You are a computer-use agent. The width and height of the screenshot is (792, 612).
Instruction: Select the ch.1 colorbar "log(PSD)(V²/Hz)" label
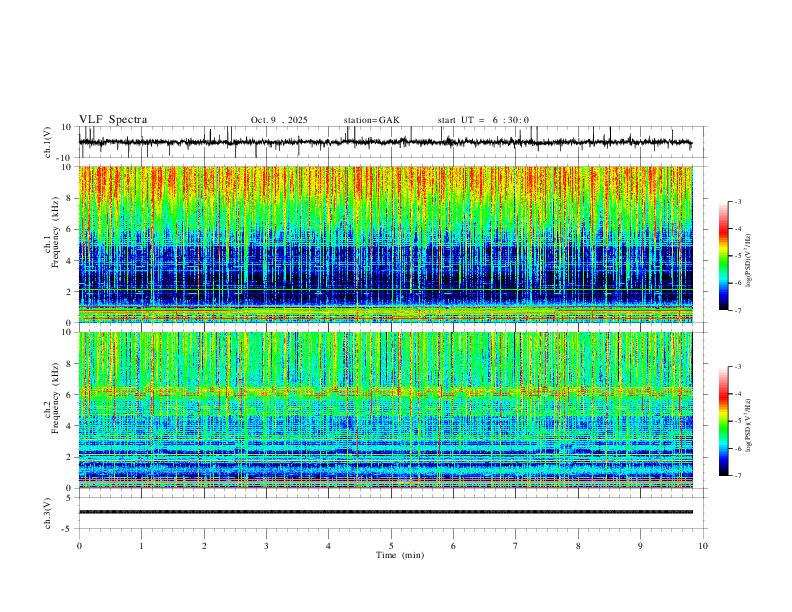pos(749,261)
